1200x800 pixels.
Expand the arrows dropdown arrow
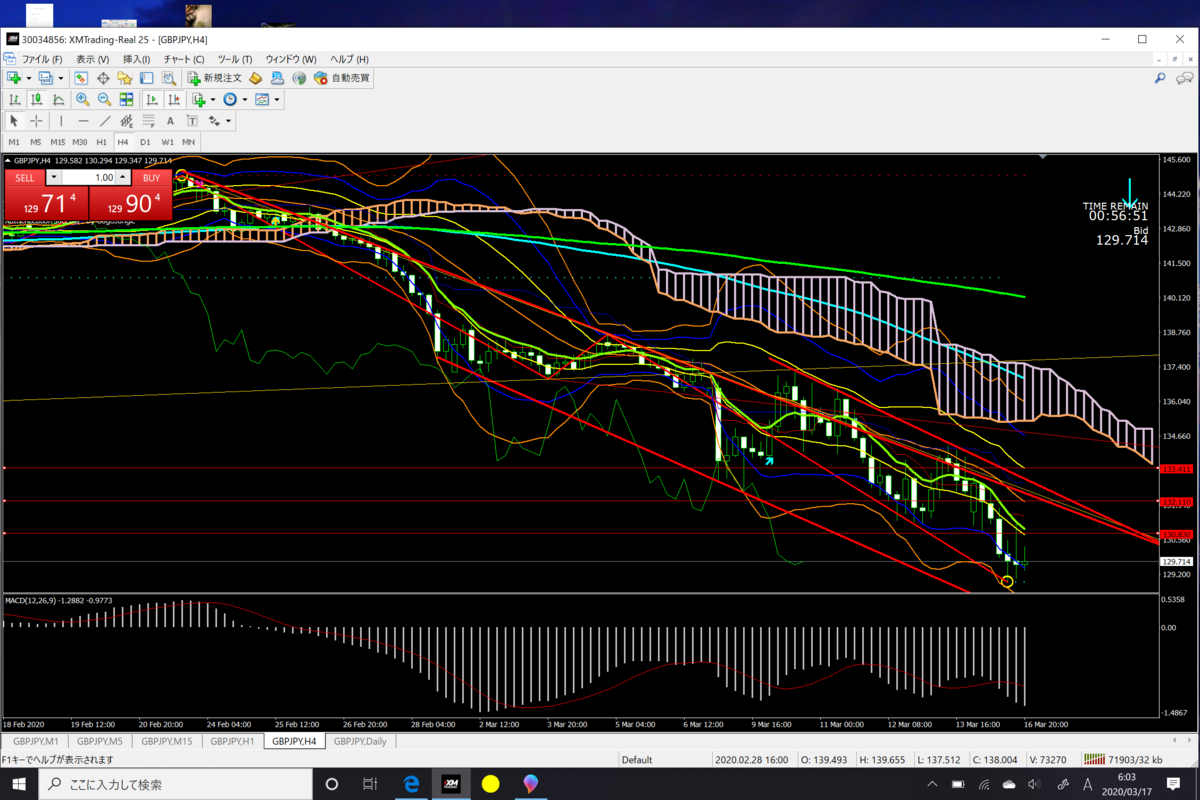click(229, 121)
